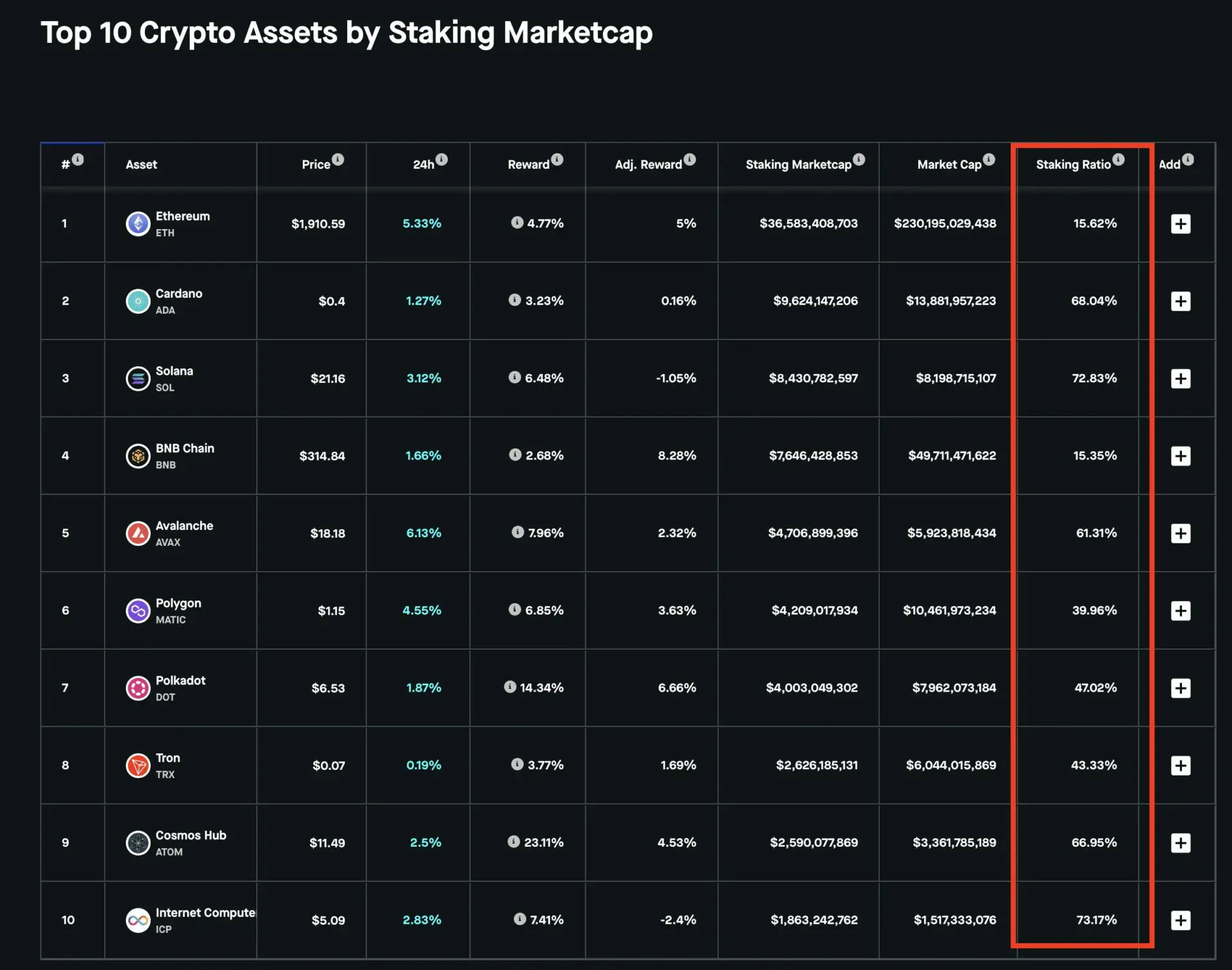The height and width of the screenshot is (970, 1232).
Task: Select Tron market cap $6,044,015,869
Action: click(951, 765)
